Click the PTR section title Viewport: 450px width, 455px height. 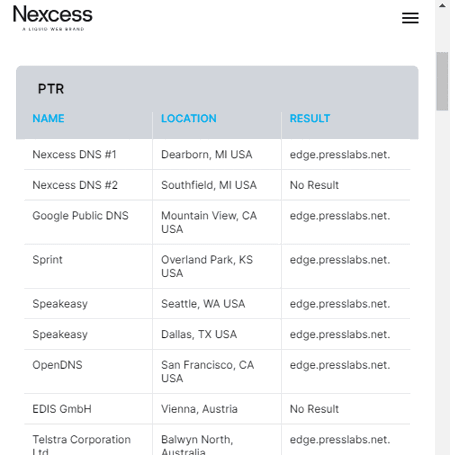(51, 89)
